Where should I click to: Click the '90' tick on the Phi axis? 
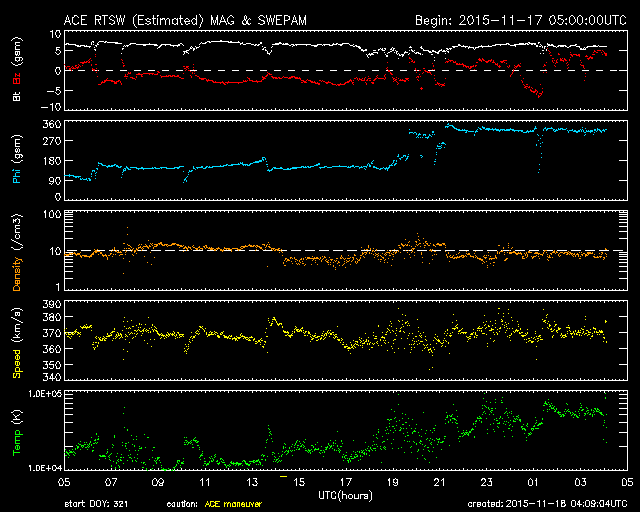55,181
